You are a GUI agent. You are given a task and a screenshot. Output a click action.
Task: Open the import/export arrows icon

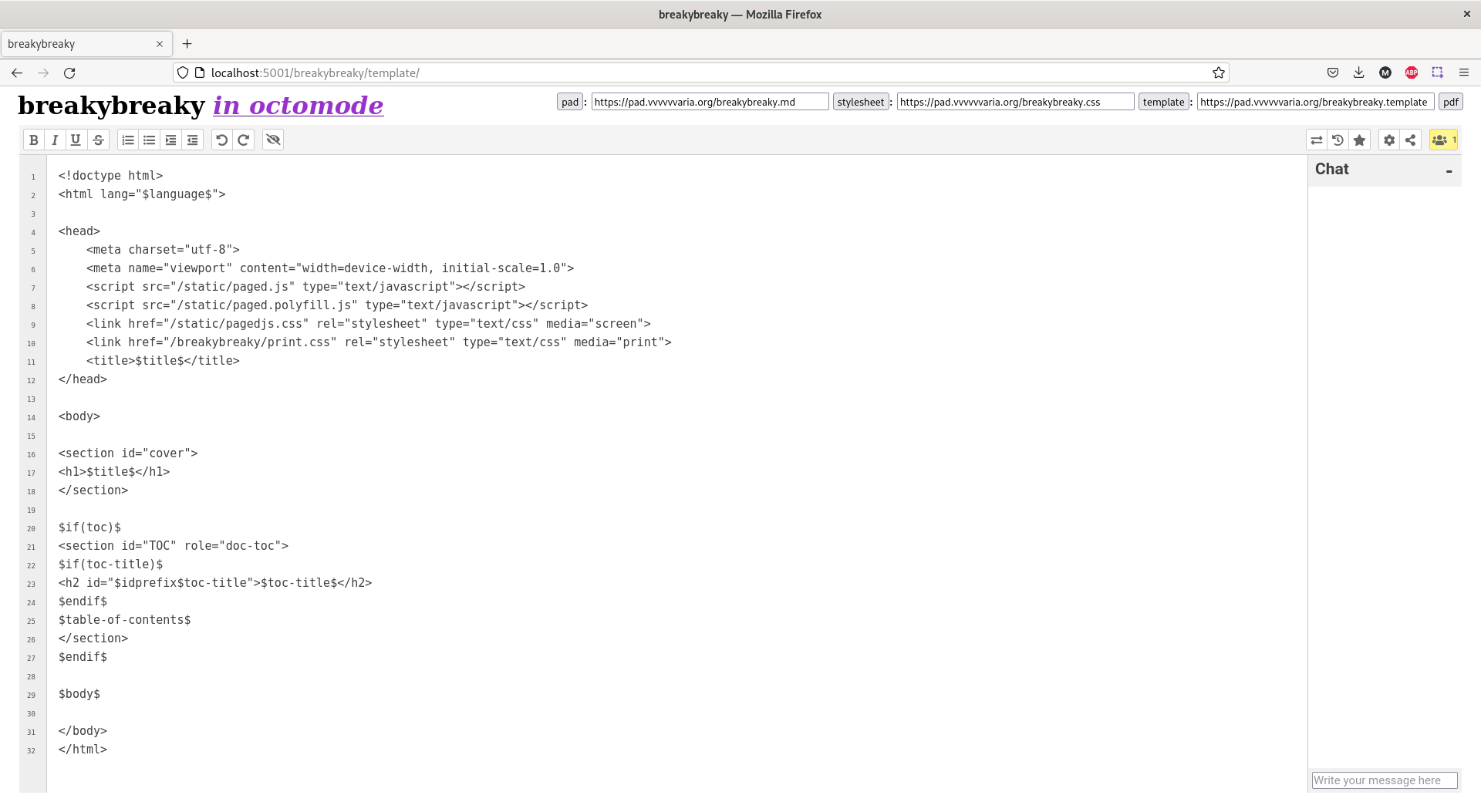click(x=1316, y=140)
